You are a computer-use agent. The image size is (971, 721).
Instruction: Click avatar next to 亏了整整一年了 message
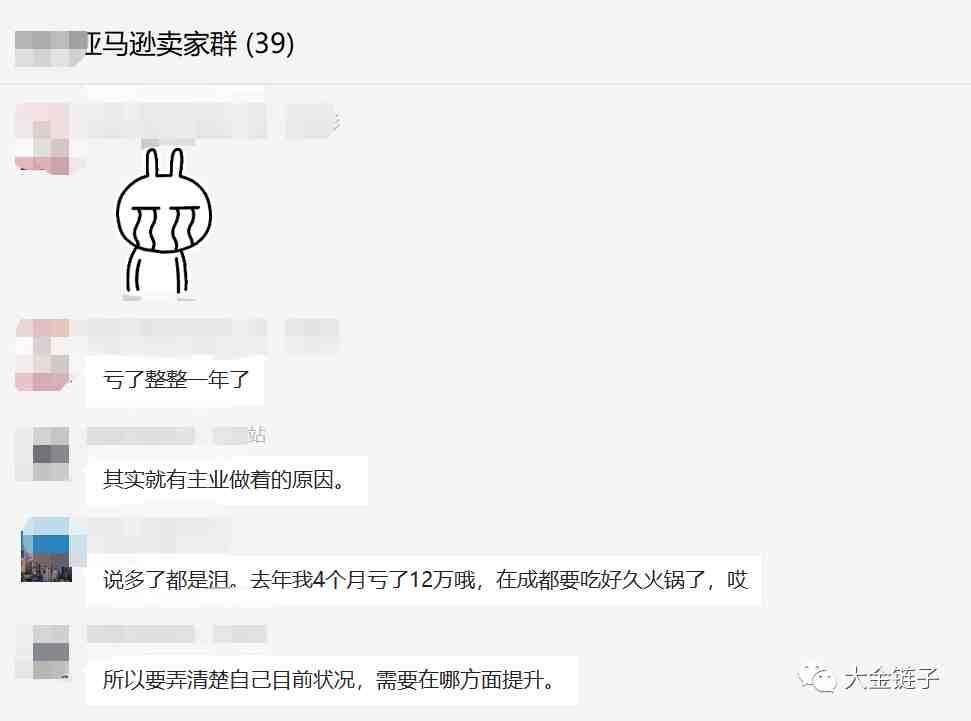point(43,354)
